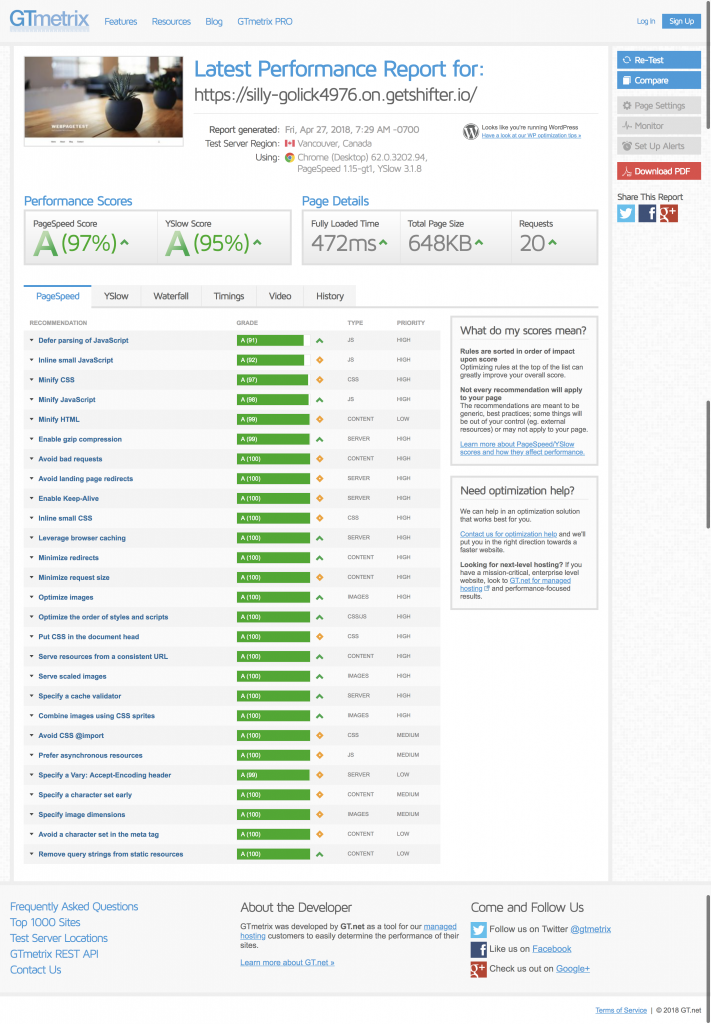Viewport: 711px width, 1024px height.
Task: Click the Re-Test button
Action: tap(659, 59)
